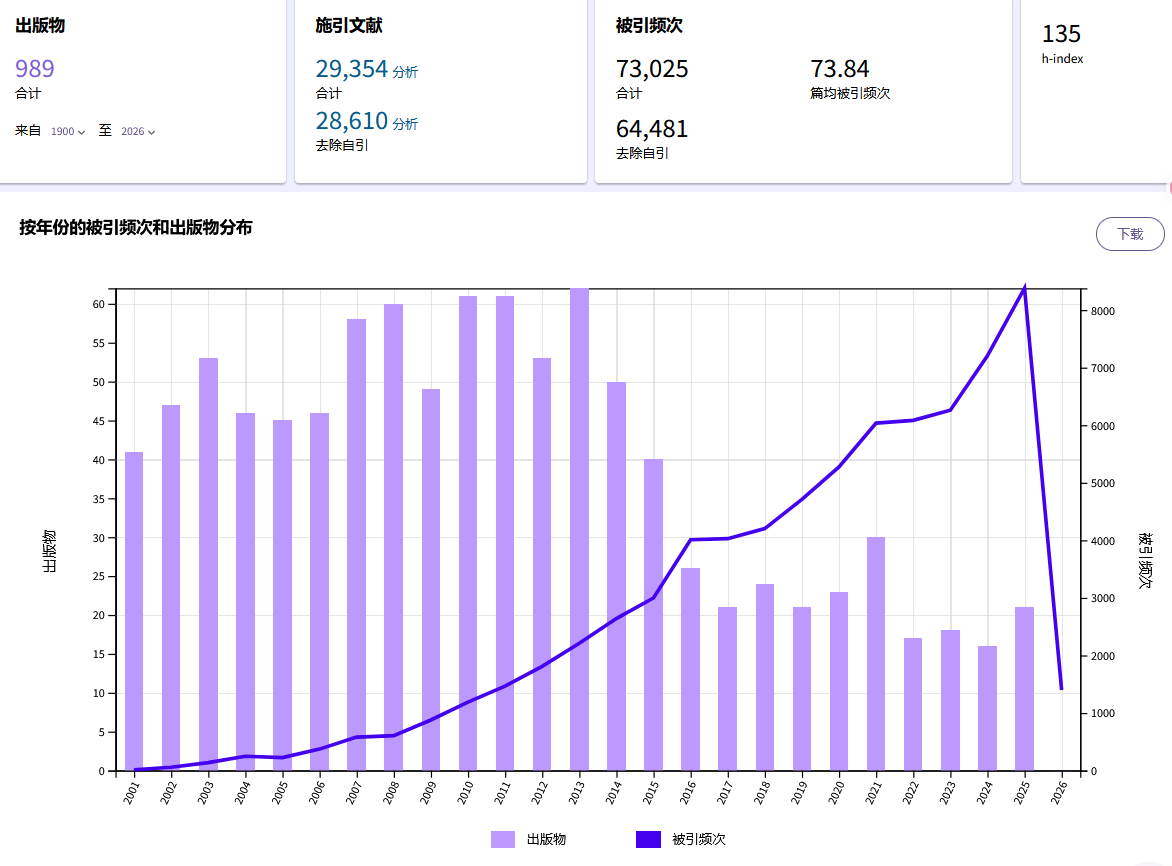Toggle 被引频次 legend series swatch

tap(648, 839)
